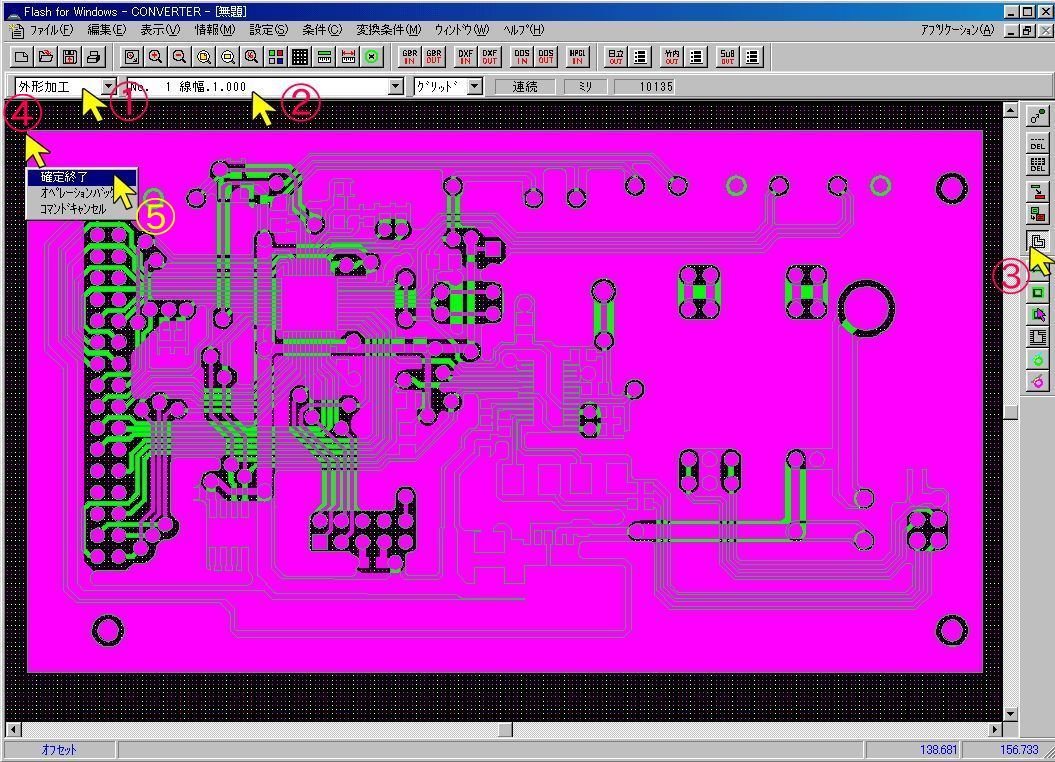Screen dimensions: 1055x762
Task: Toggle the green circle X toolbar button
Action: click(372, 57)
